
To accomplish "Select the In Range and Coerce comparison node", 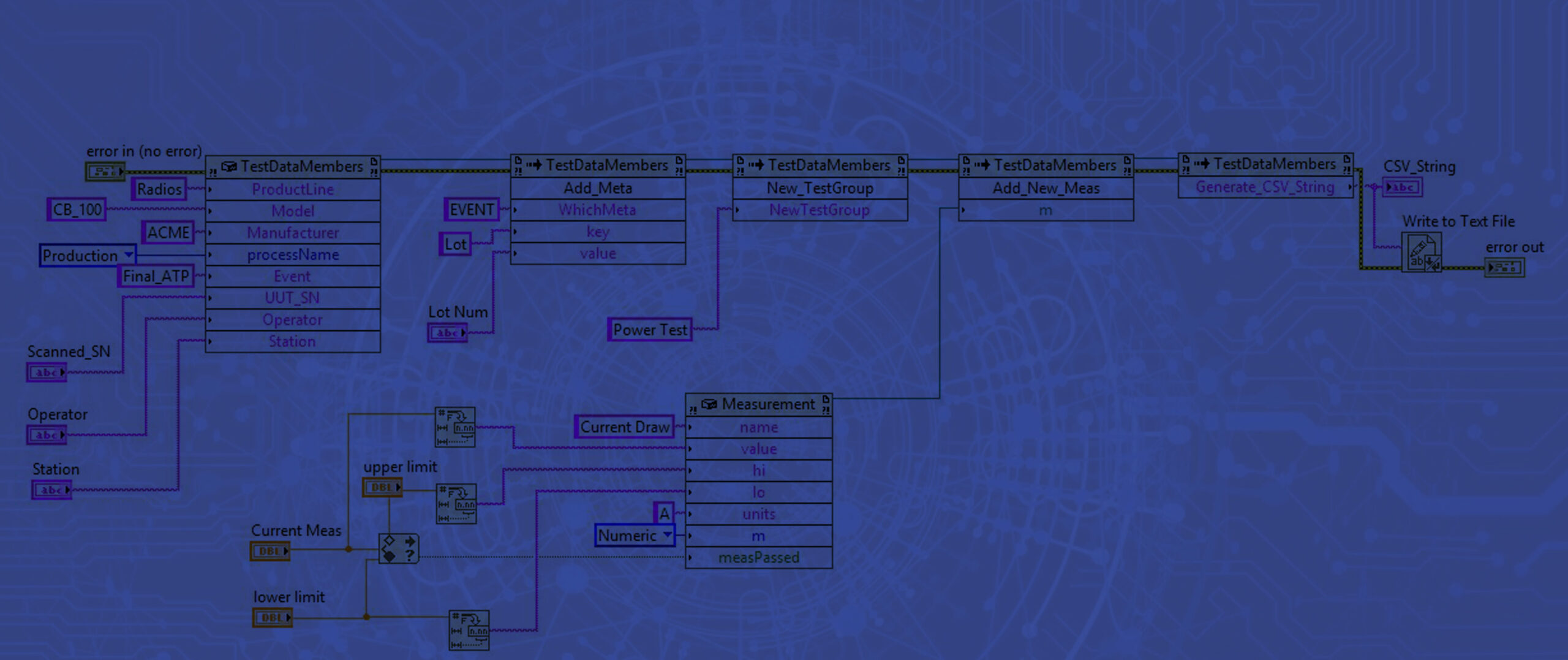I will click(398, 548).
